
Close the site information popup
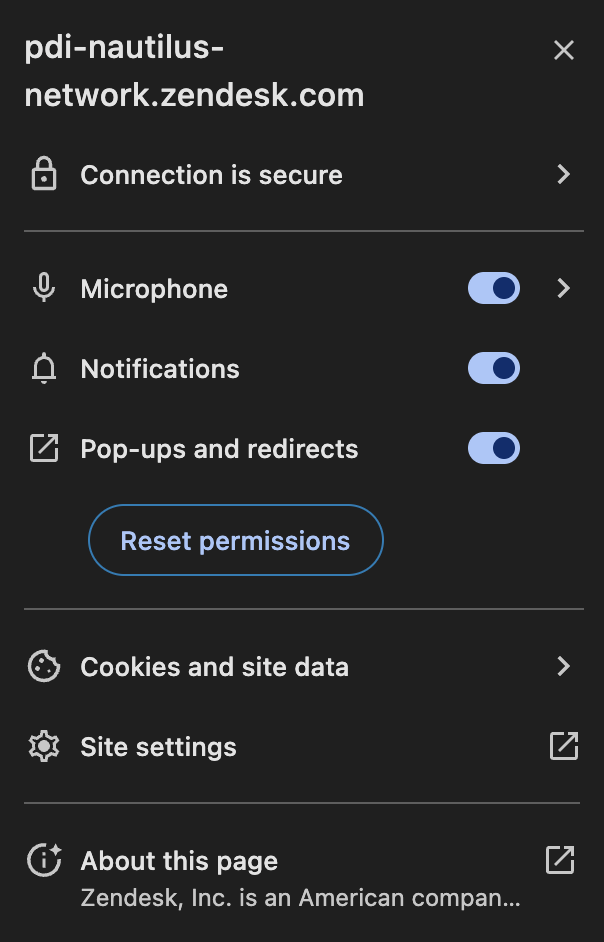tap(564, 50)
